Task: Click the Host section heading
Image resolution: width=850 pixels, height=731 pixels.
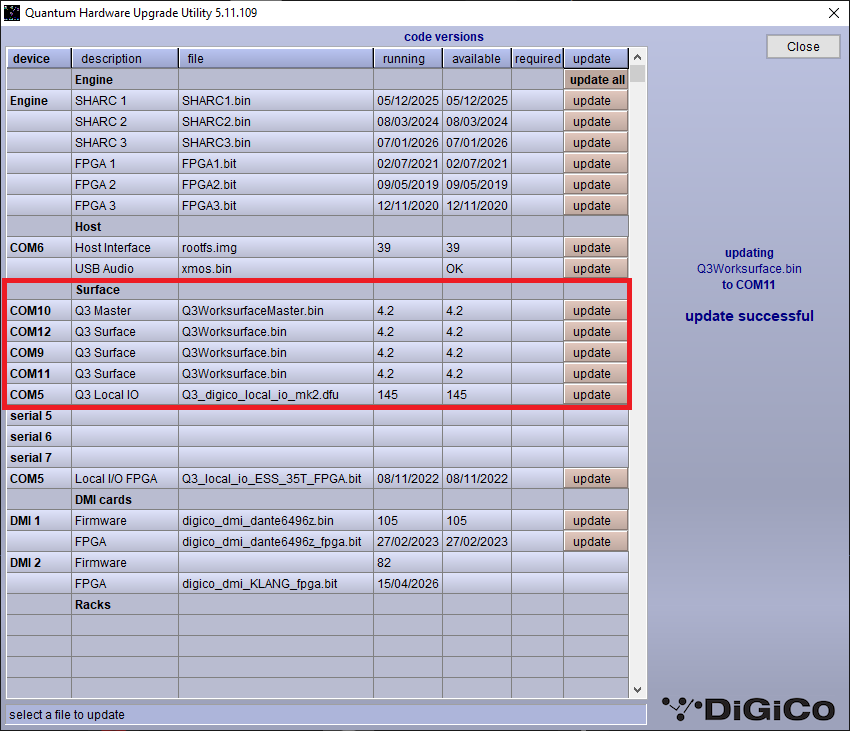Action: (88, 227)
